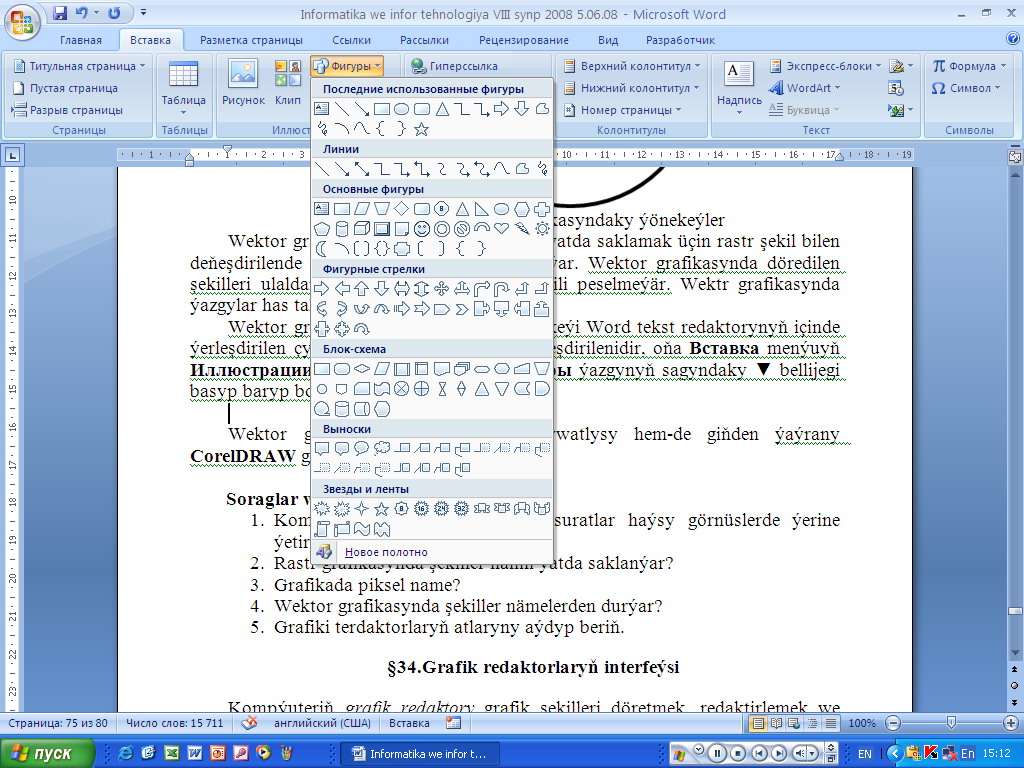
Task: Pick the Moon crescent basic shape
Action: [x=322, y=249]
